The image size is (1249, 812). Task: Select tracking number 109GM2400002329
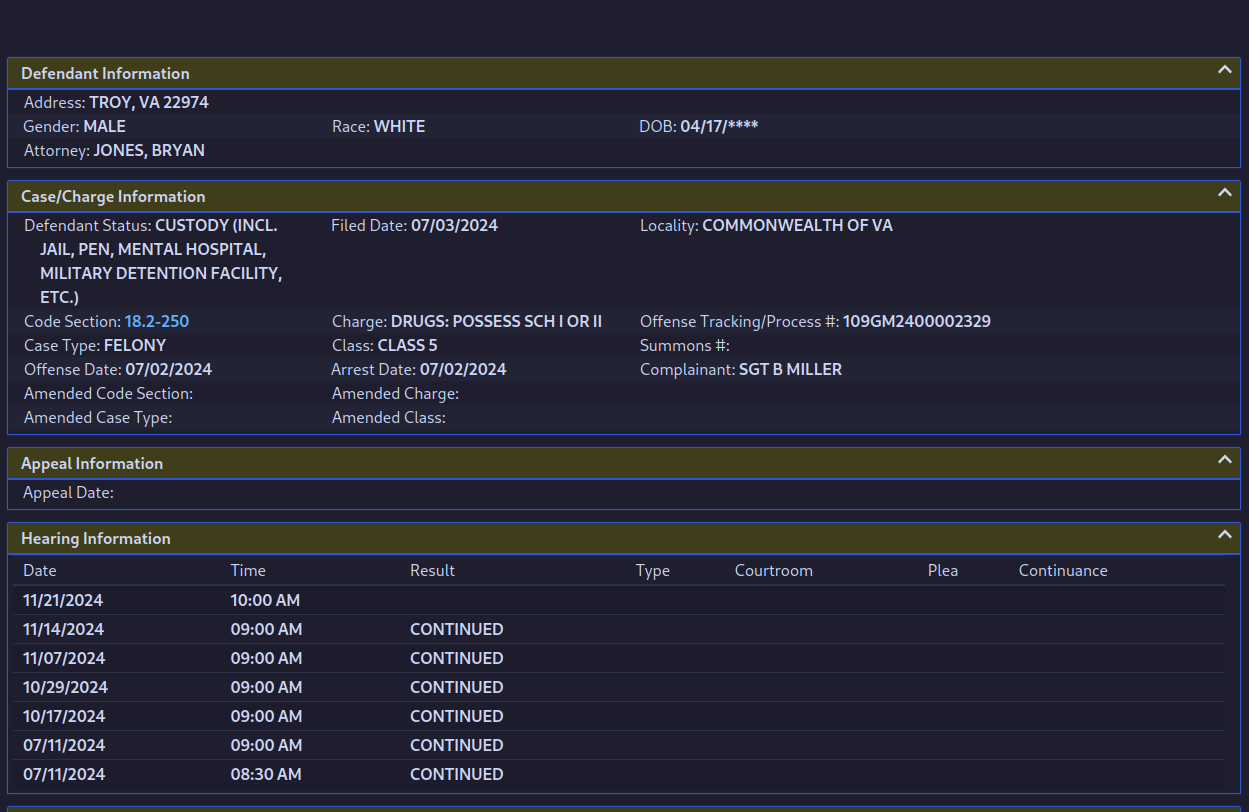point(917,321)
